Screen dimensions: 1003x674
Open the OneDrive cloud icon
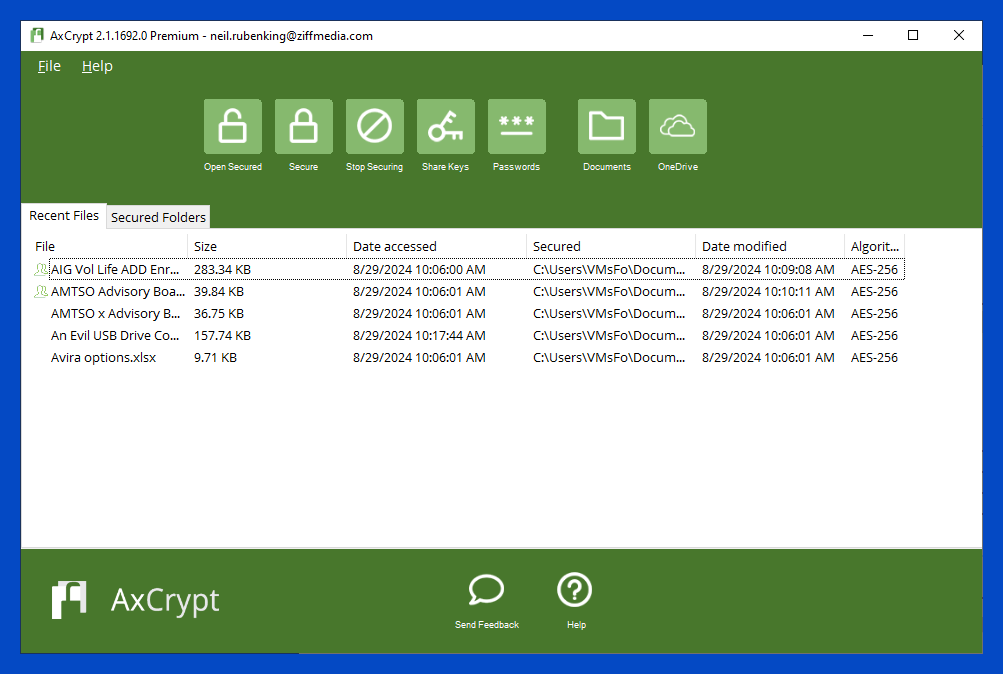(x=678, y=126)
